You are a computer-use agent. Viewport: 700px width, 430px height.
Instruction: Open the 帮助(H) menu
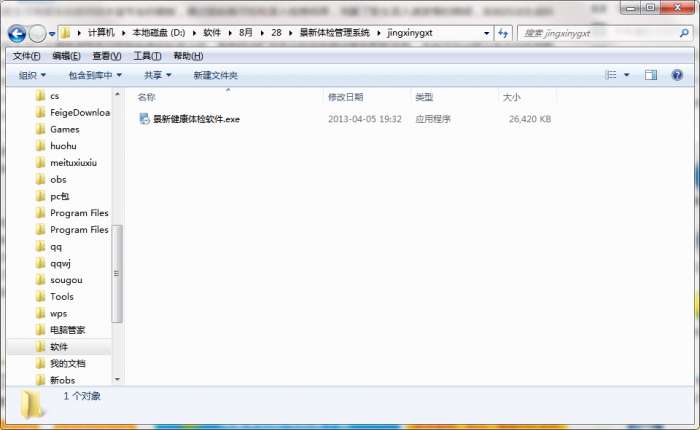tap(188, 56)
